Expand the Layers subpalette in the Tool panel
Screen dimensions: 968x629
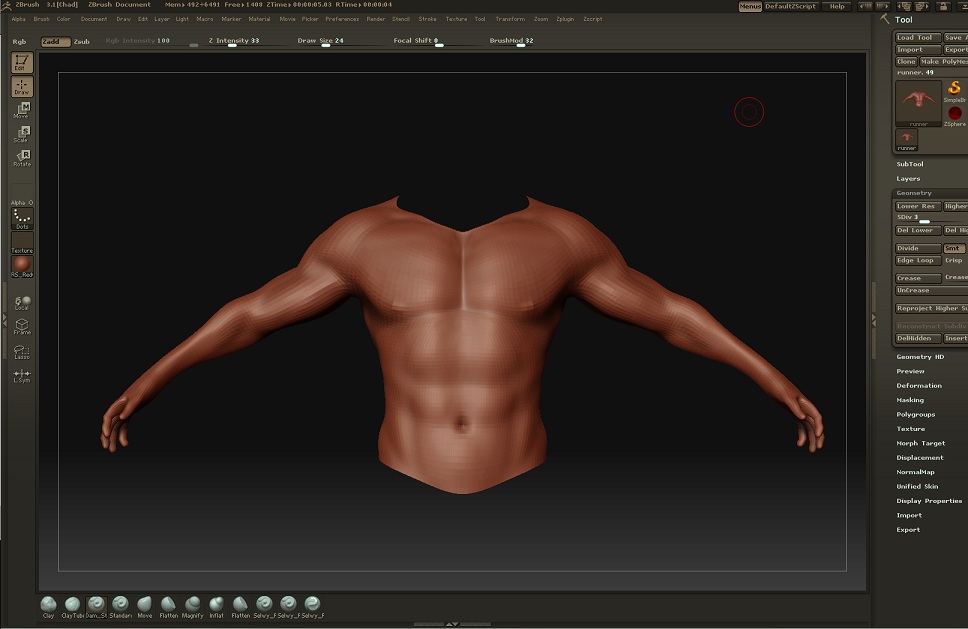(908, 178)
